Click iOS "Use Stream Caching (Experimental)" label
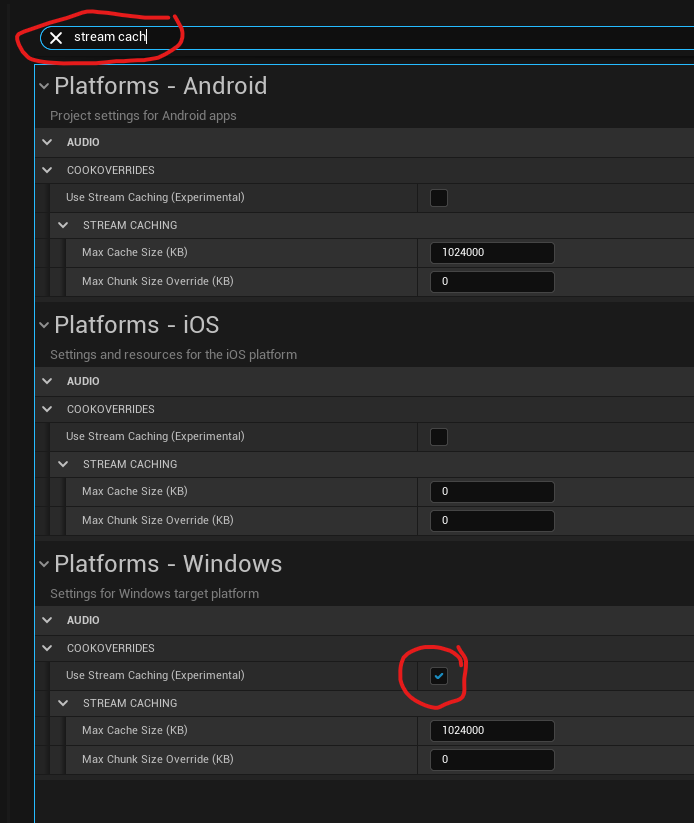Image resolution: width=694 pixels, height=823 pixels. [x=155, y=436]
